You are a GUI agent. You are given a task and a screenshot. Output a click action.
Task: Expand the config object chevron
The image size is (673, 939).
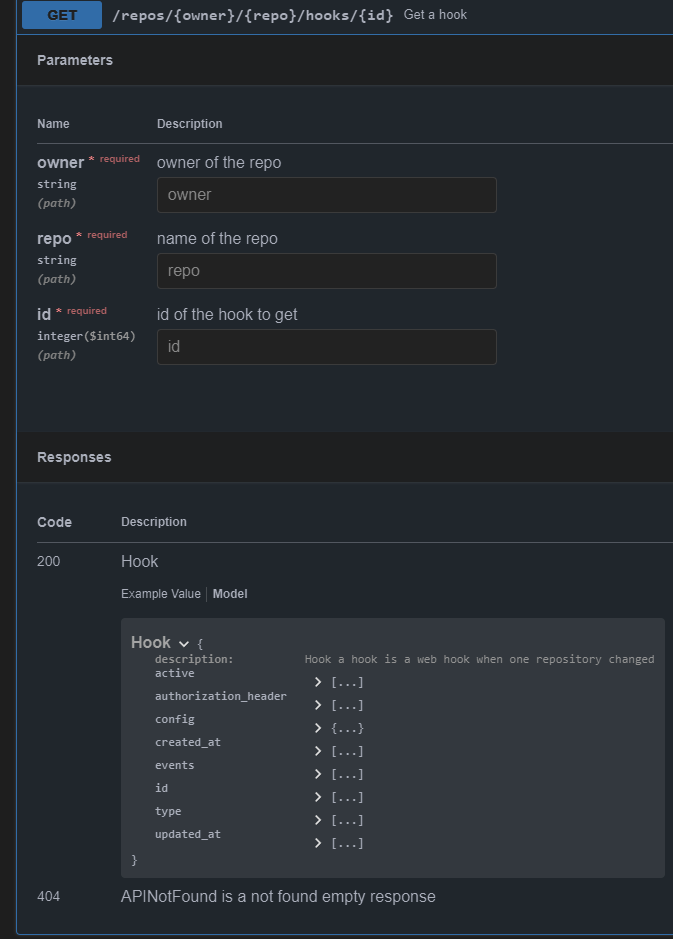coord(318,728)
